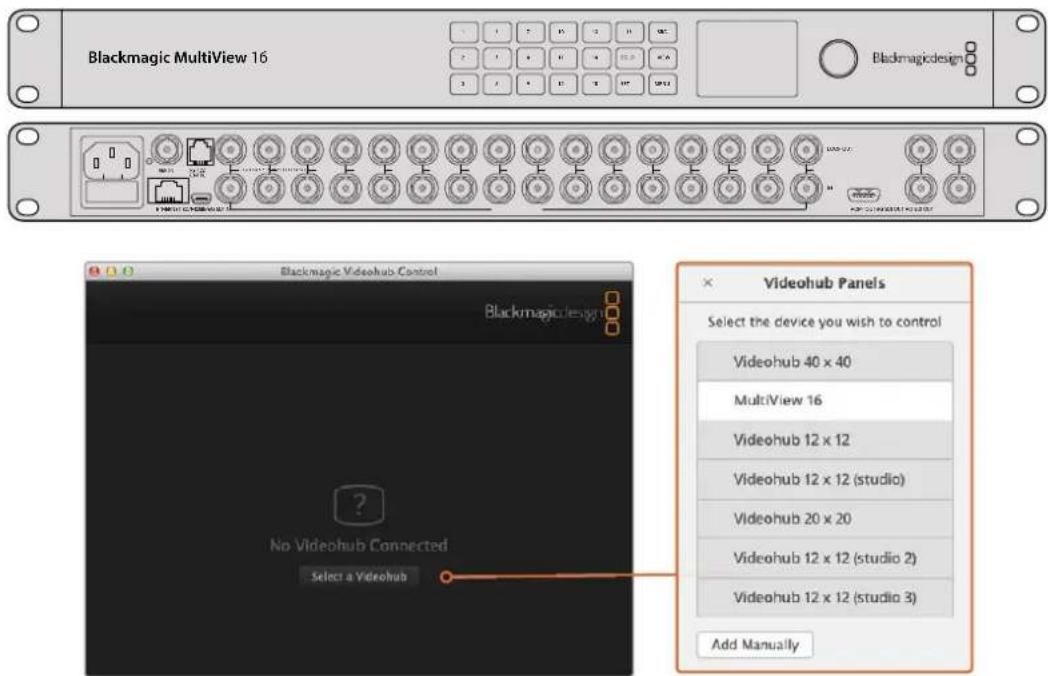The image size is (1048, 676).
Task: Click the power inlet on the rear panel
Action: (112, 160)
